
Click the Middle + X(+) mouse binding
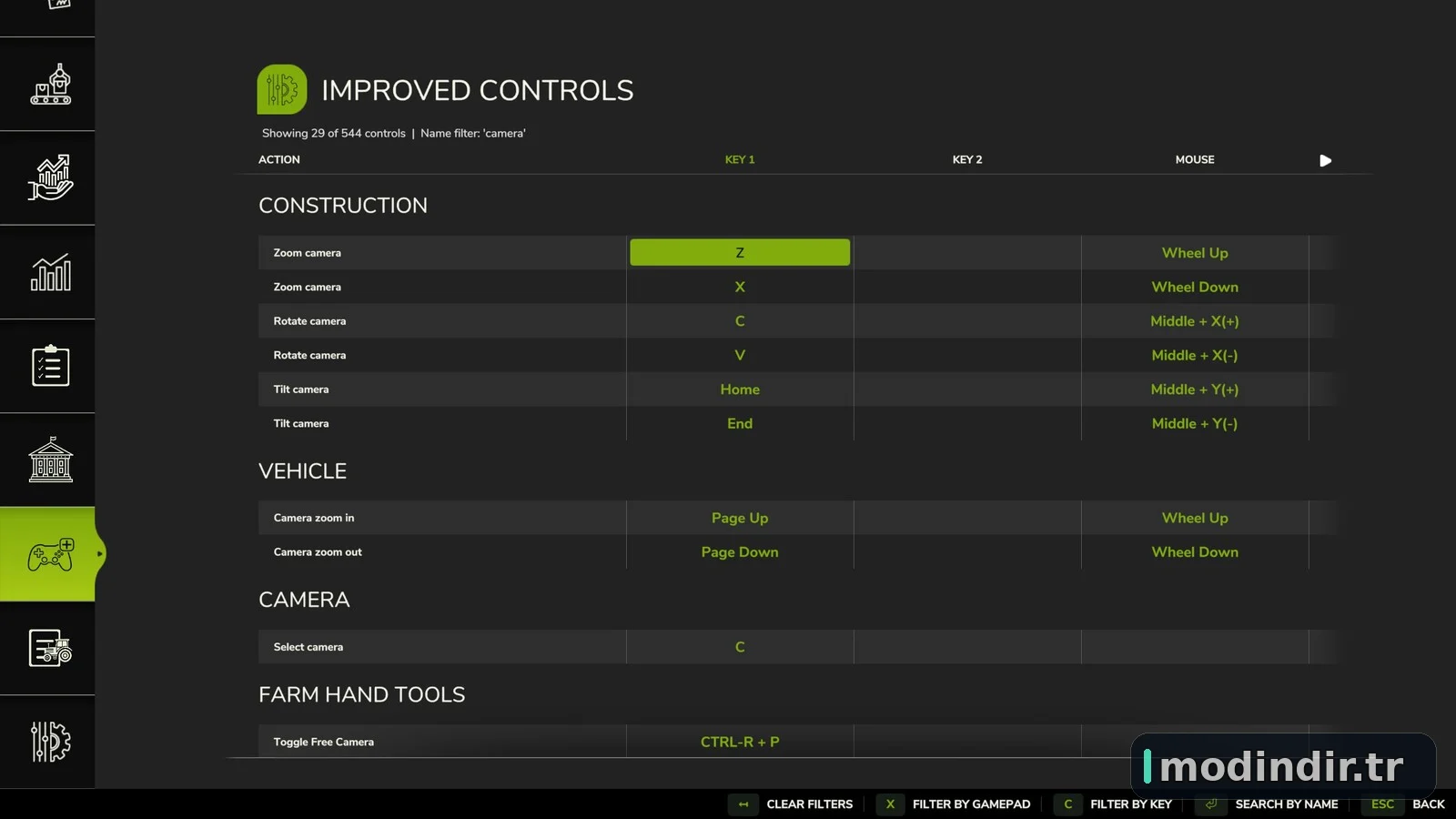[x=1195, y=321]
